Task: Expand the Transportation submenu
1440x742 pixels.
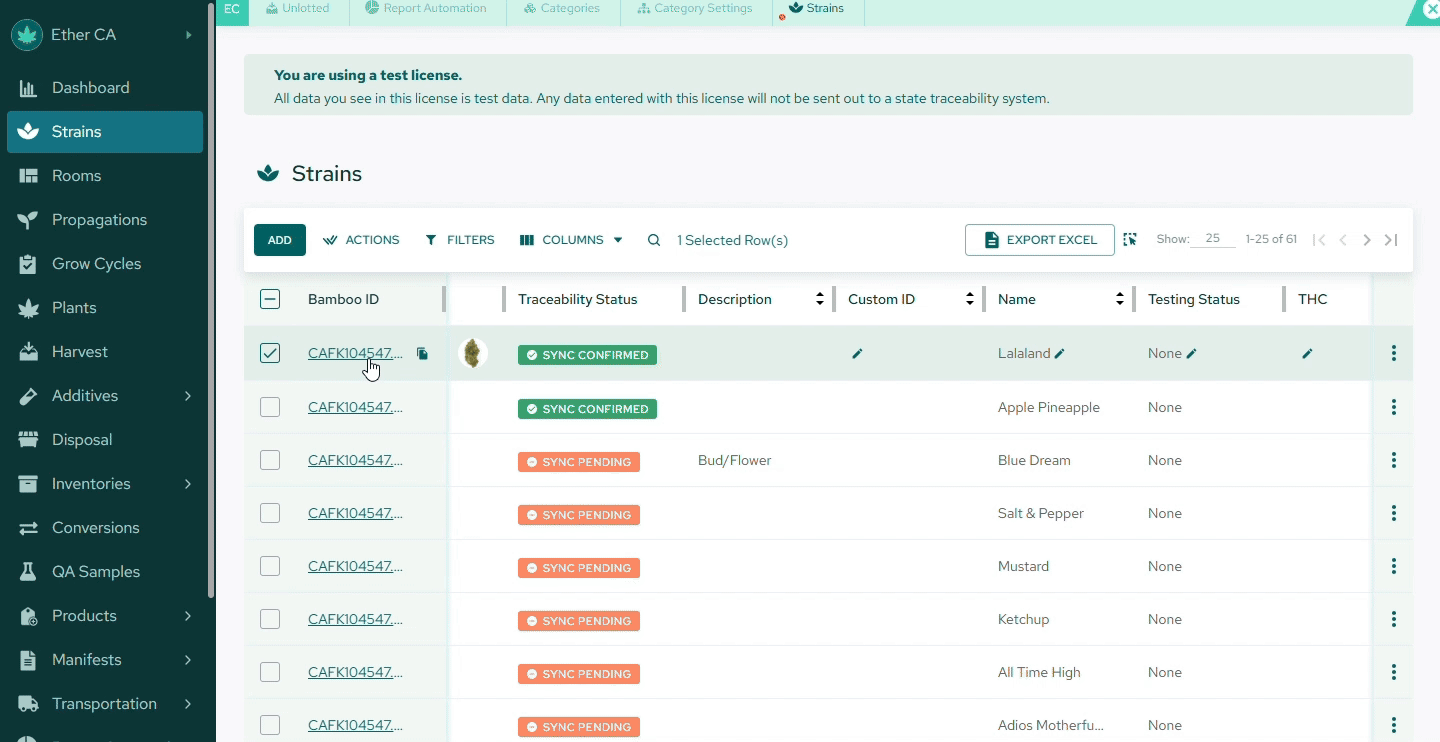Action: pos(188,704)
